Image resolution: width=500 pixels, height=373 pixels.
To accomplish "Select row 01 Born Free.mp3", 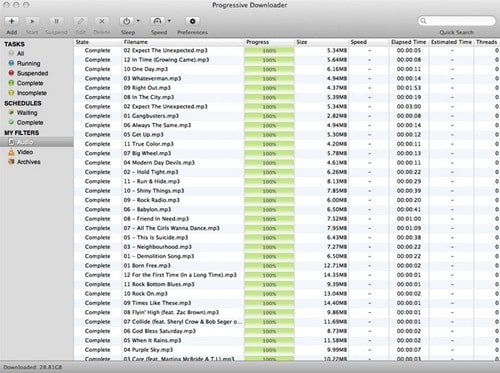I will coord(287,265).
